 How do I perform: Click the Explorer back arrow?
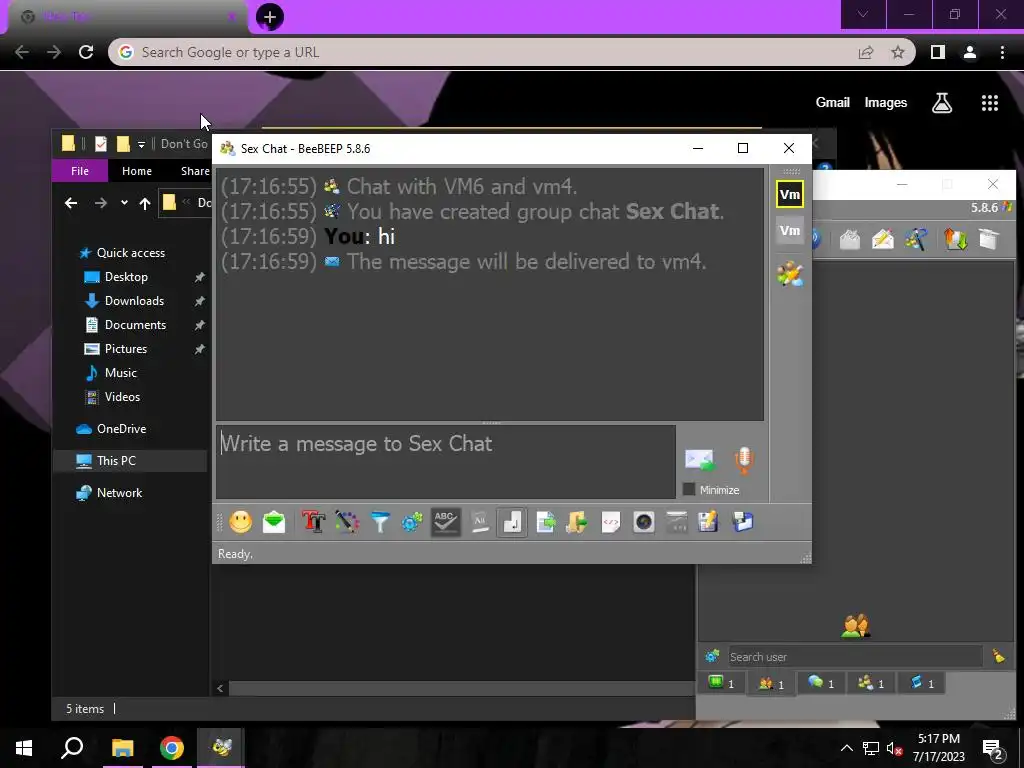pos(71,203)
